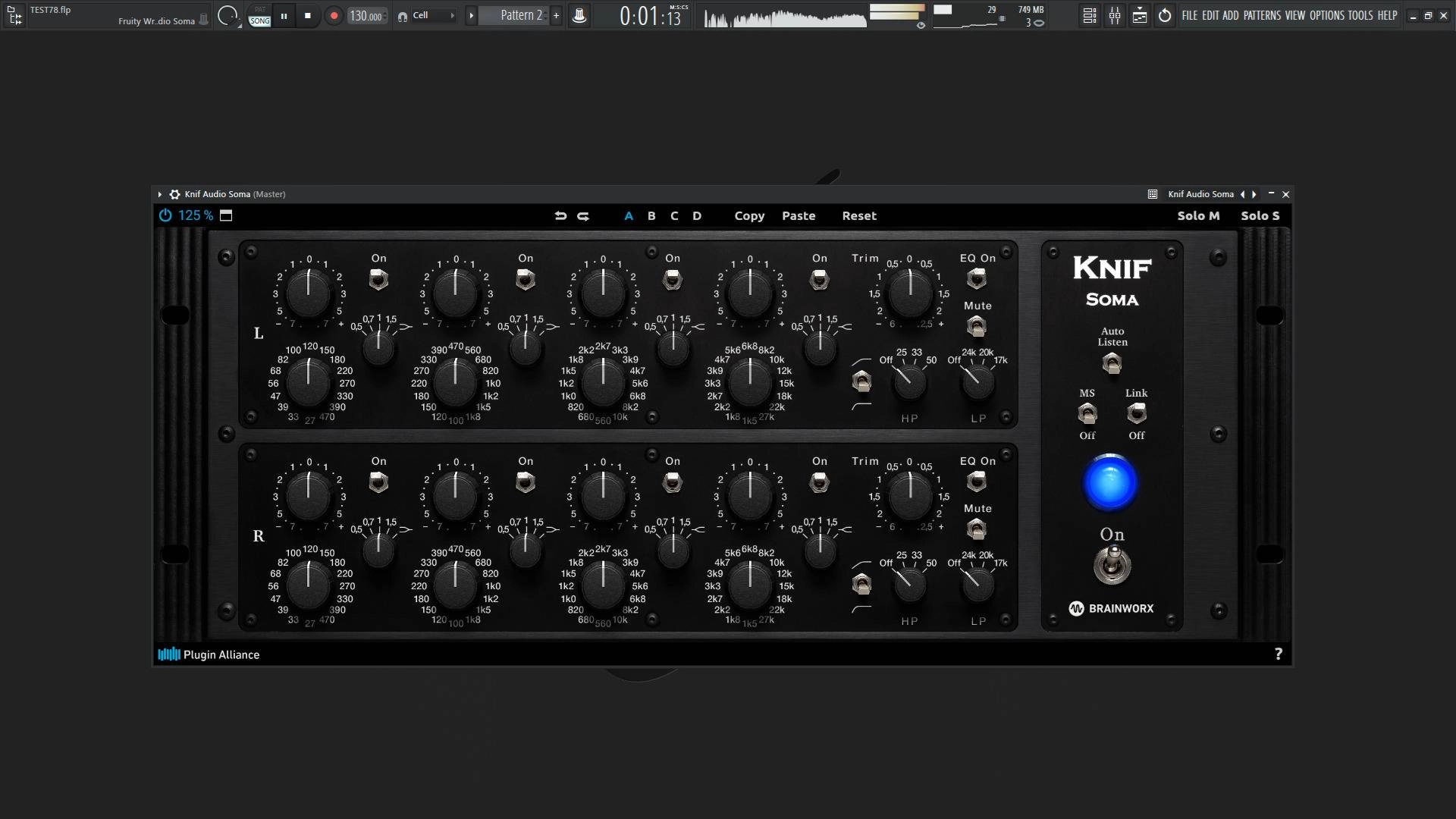Toggle L channel band 2 On switch
The height and width of the screenshot is (819, 1456).
[526, 280]
